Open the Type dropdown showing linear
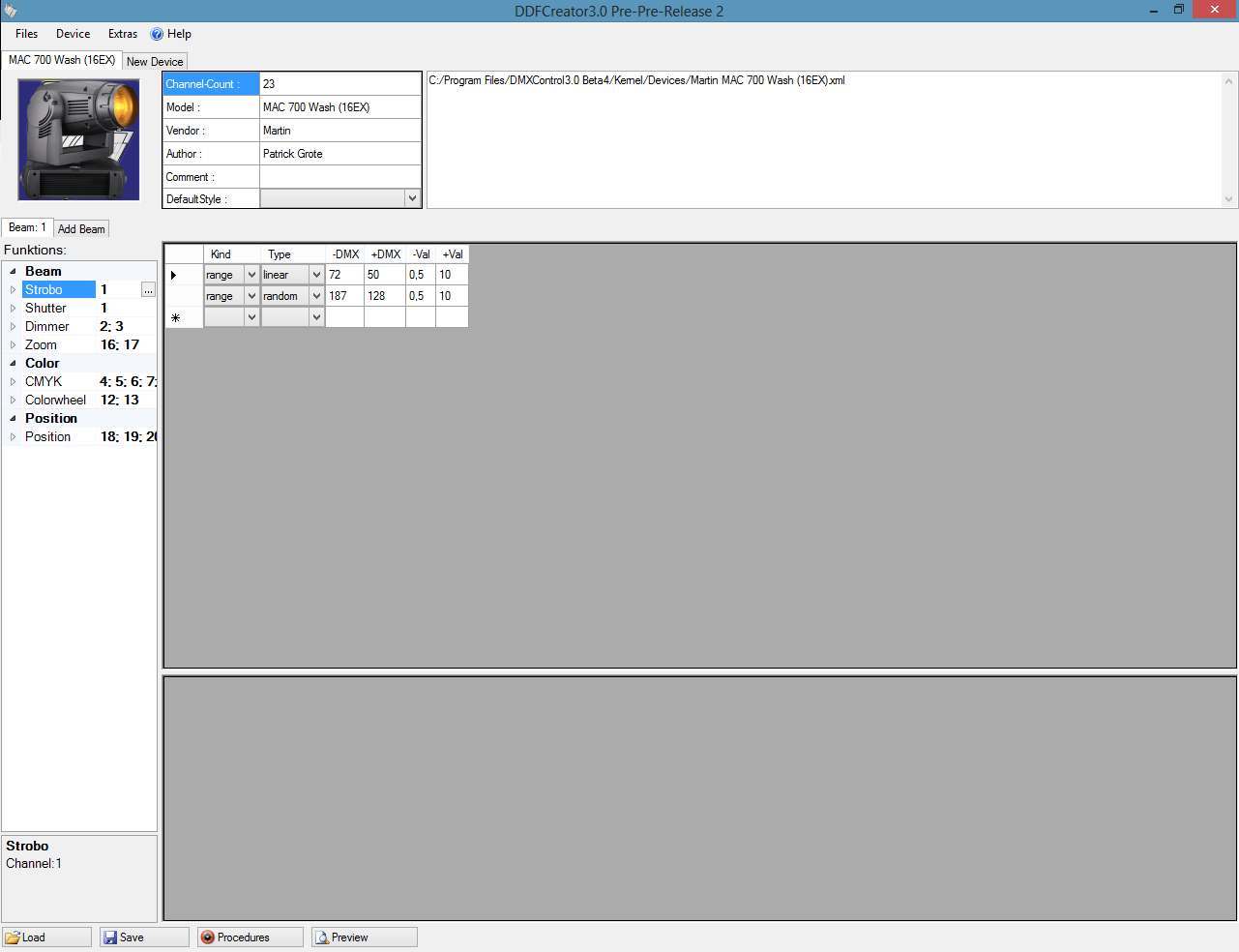Image resolution: width=1239 pixels, height=952 pixels. 316,275
